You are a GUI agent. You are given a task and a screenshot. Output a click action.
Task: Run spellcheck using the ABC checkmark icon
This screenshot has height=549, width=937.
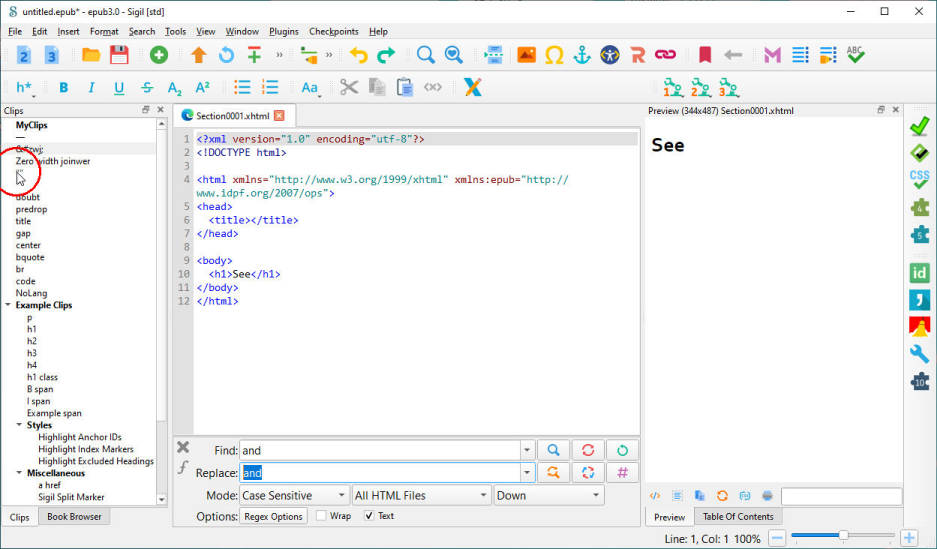[x=855, y=55]
